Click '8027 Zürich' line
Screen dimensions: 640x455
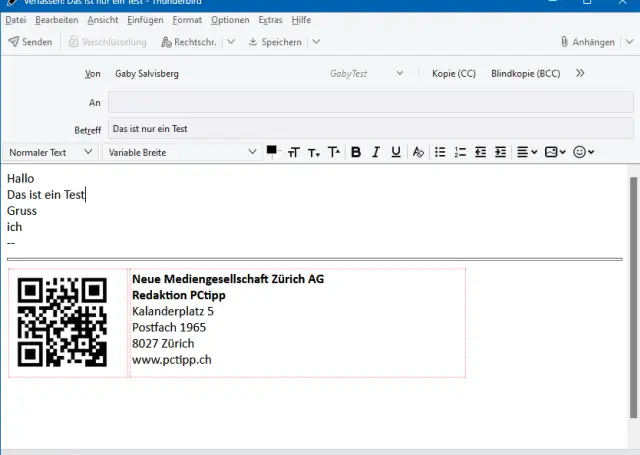tap(163, 344)
